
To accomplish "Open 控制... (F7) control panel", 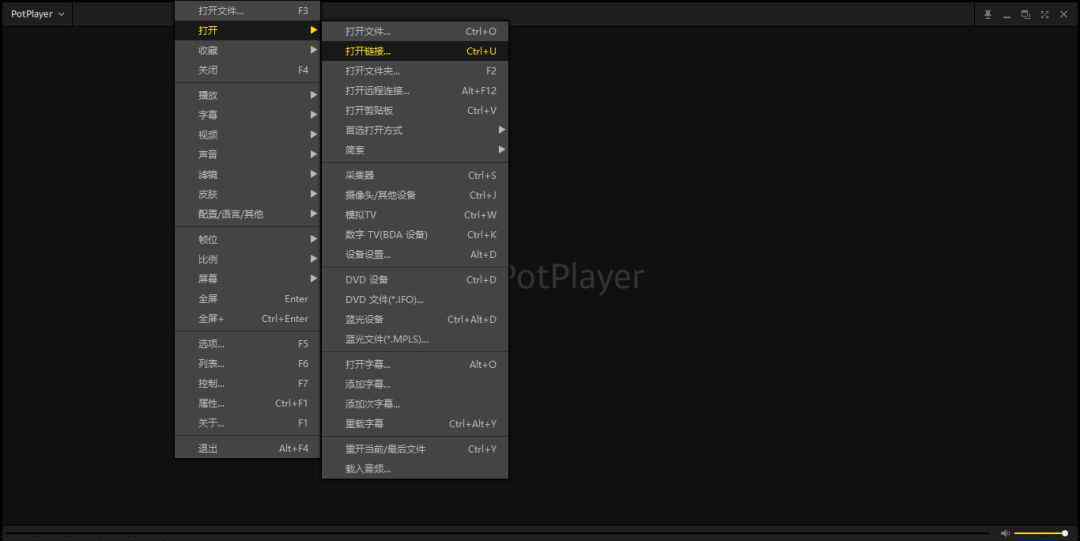I will (247, 383).
